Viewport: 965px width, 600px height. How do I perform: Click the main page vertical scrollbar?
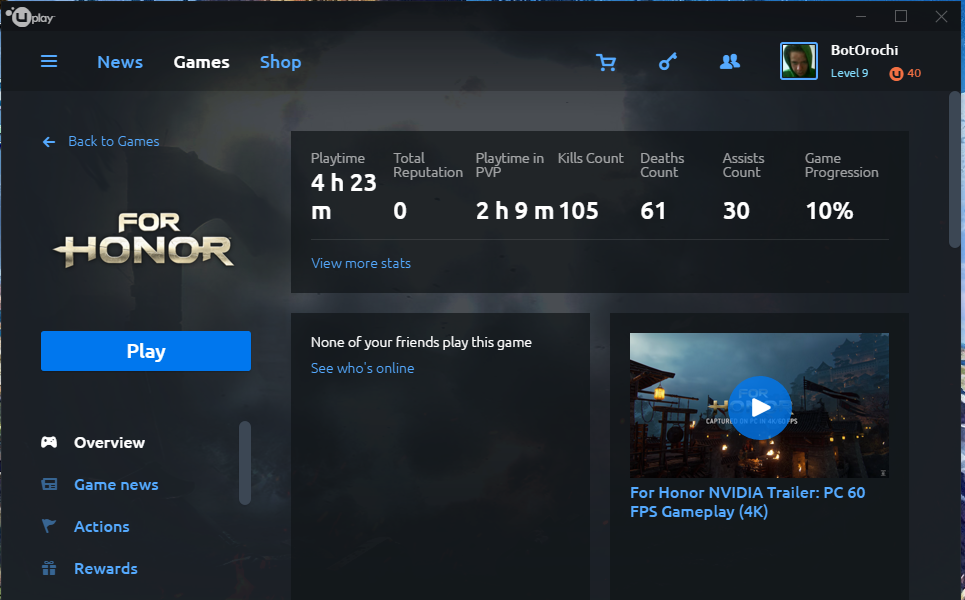pyautogui.click(x=955, y=169)
